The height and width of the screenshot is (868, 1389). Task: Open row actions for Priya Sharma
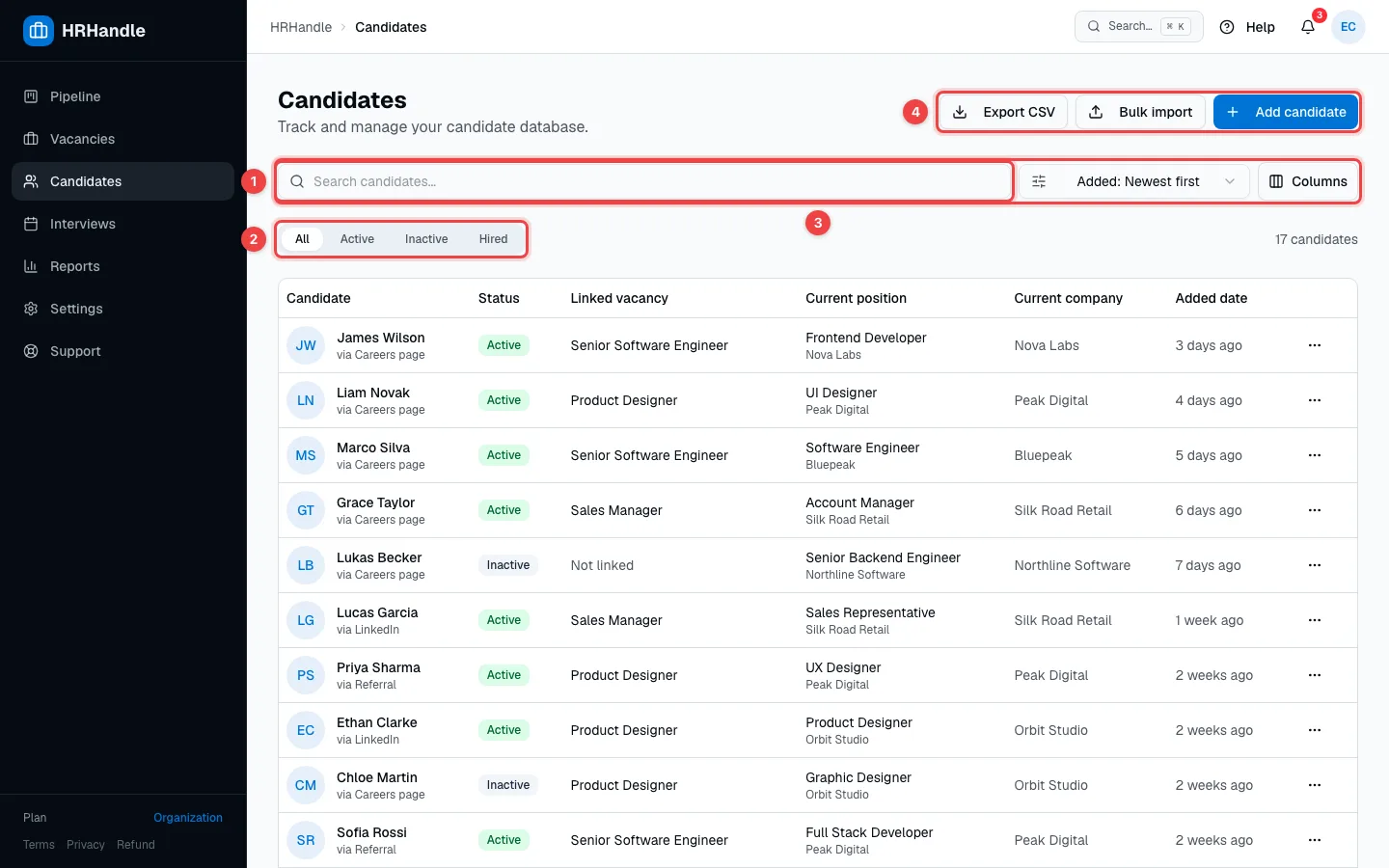1315,675
